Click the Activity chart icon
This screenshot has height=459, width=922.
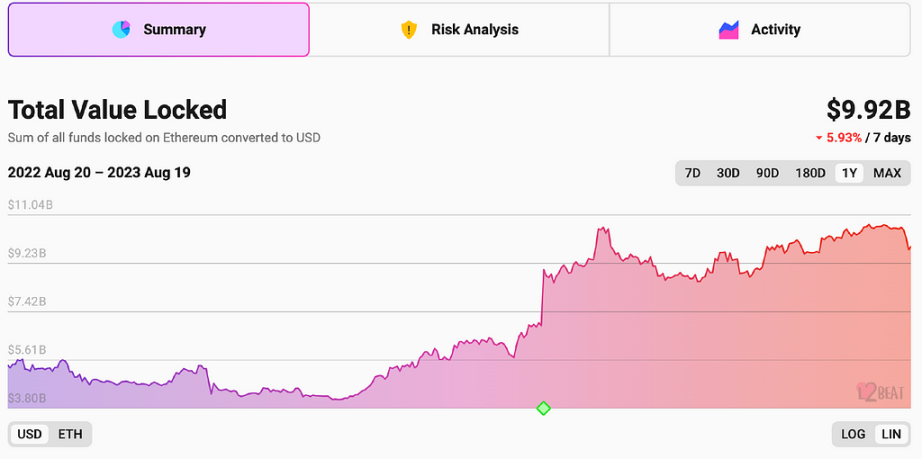pos(729,29)
